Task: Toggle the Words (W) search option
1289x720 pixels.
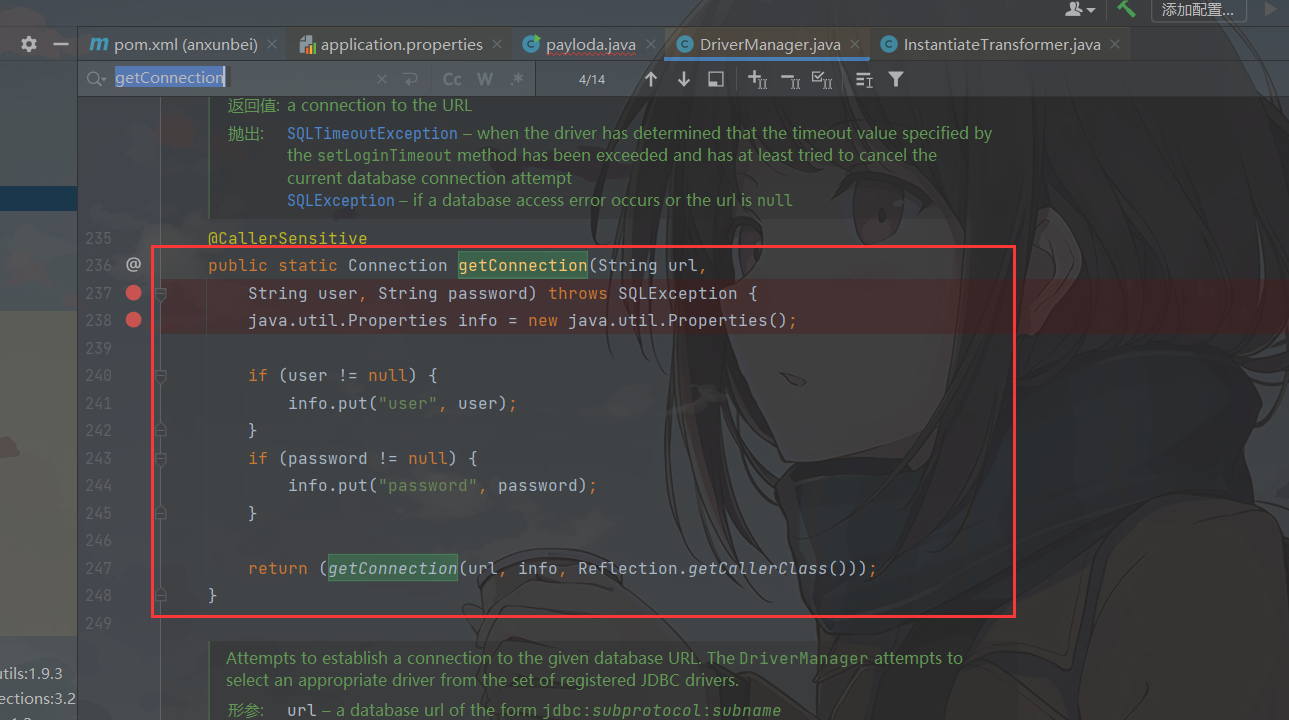Action: tap(485, 79)
